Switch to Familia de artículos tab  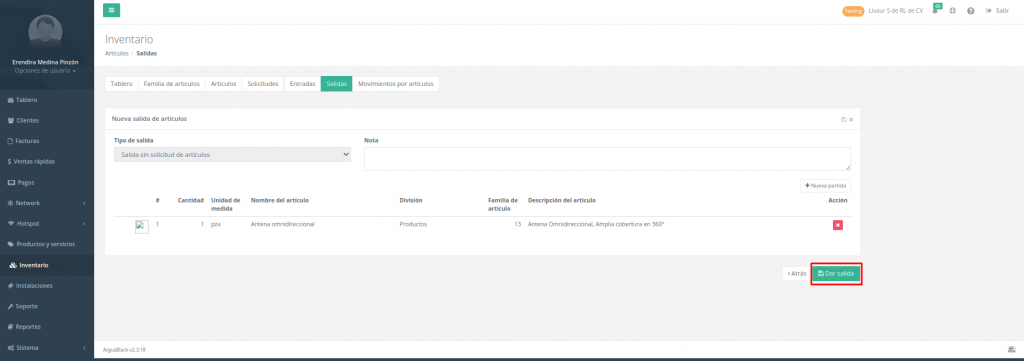tap(172, 84)
